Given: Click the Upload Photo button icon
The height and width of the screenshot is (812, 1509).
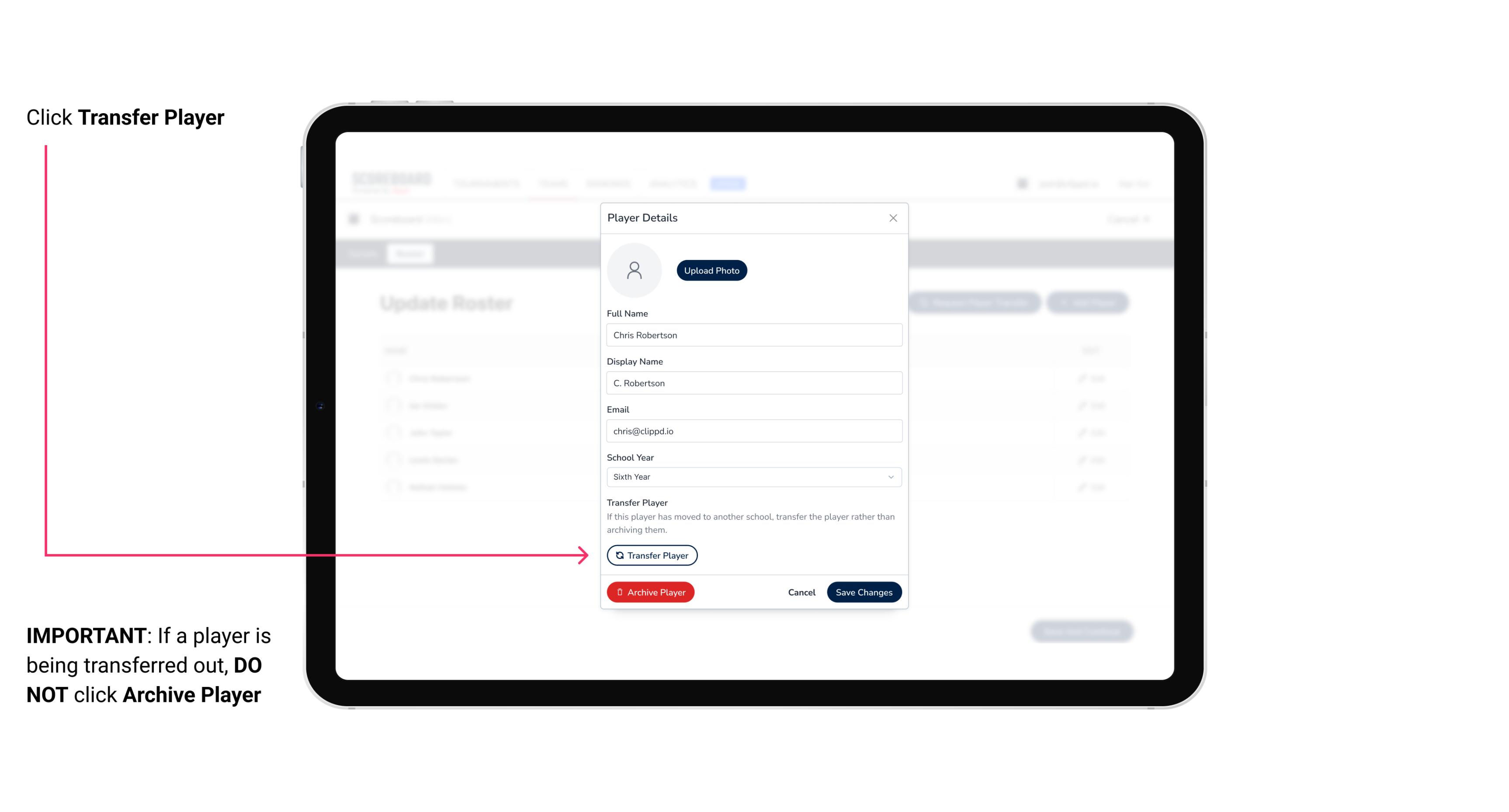Looking at the screenshot, I should 712,270.
